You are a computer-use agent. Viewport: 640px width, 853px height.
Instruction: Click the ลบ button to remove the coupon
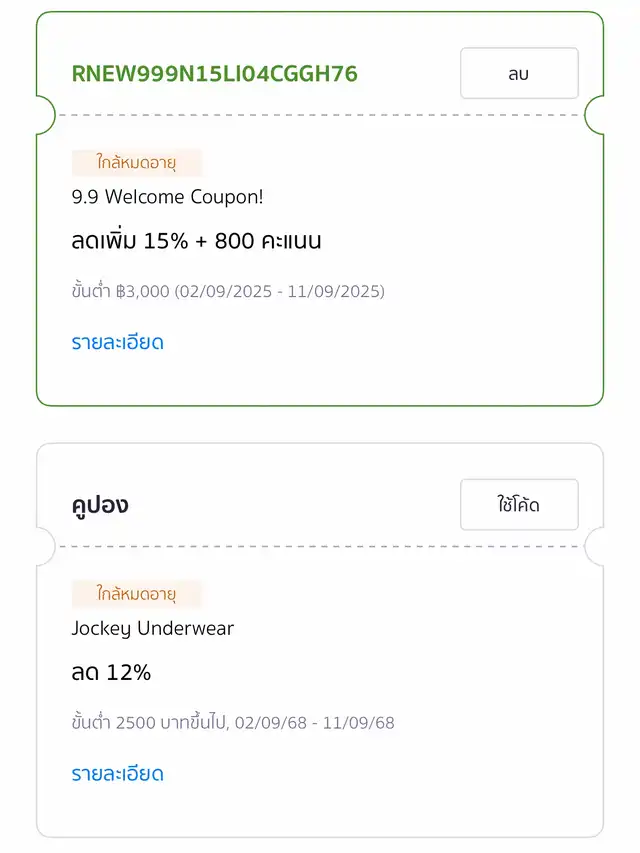[519, 73]
